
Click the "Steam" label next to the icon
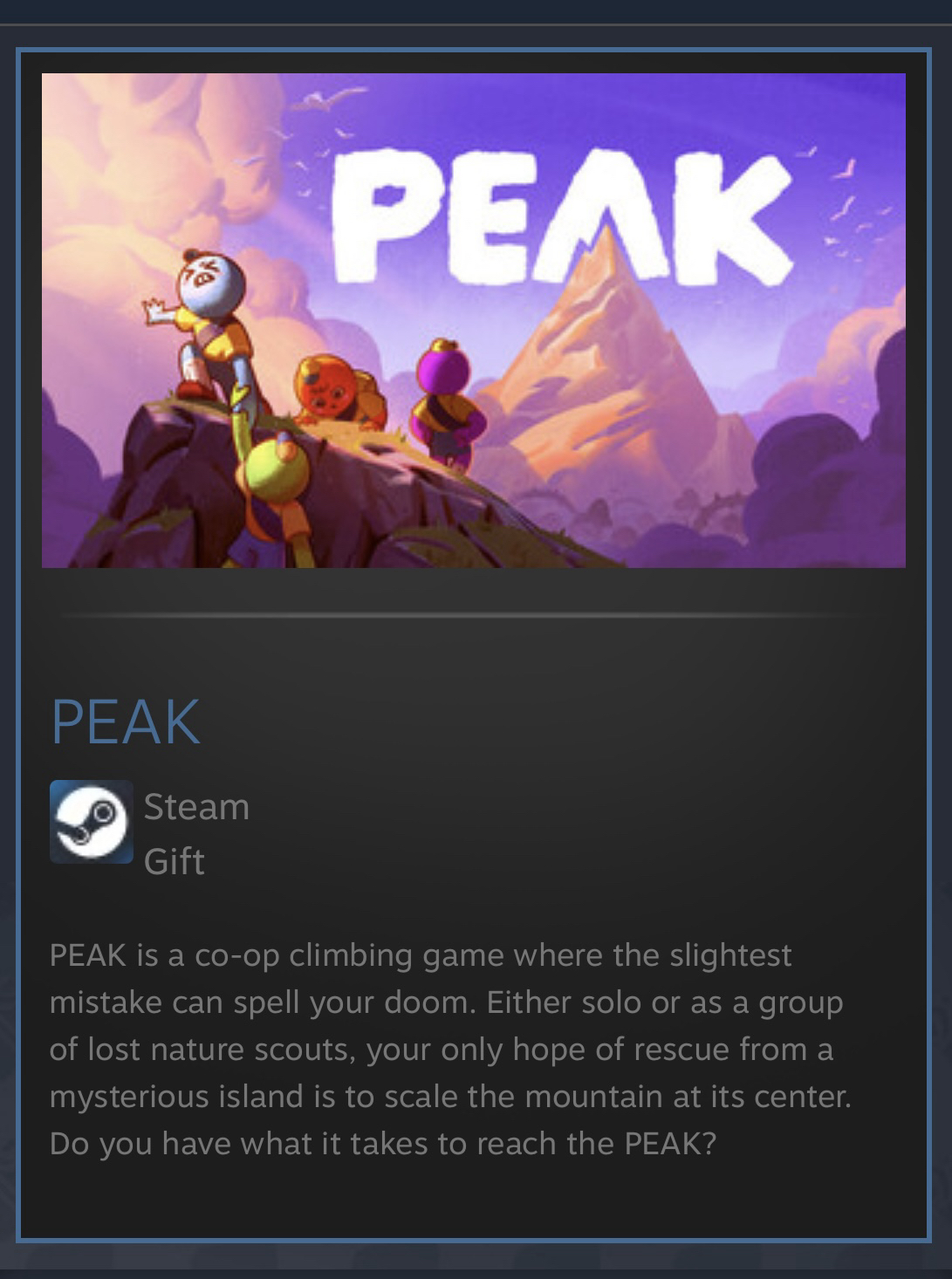tap(196, 806)
